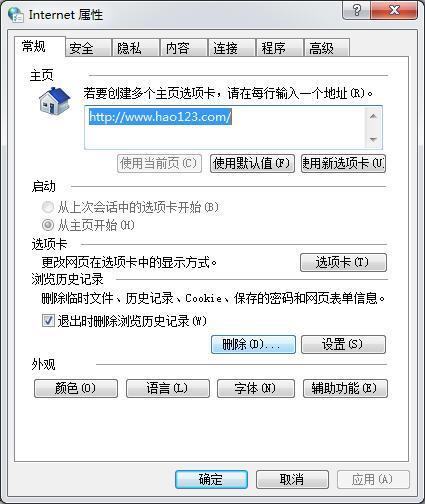Open the 选项卡(T) settings button
Screen dimensions: 425x504
343,263
